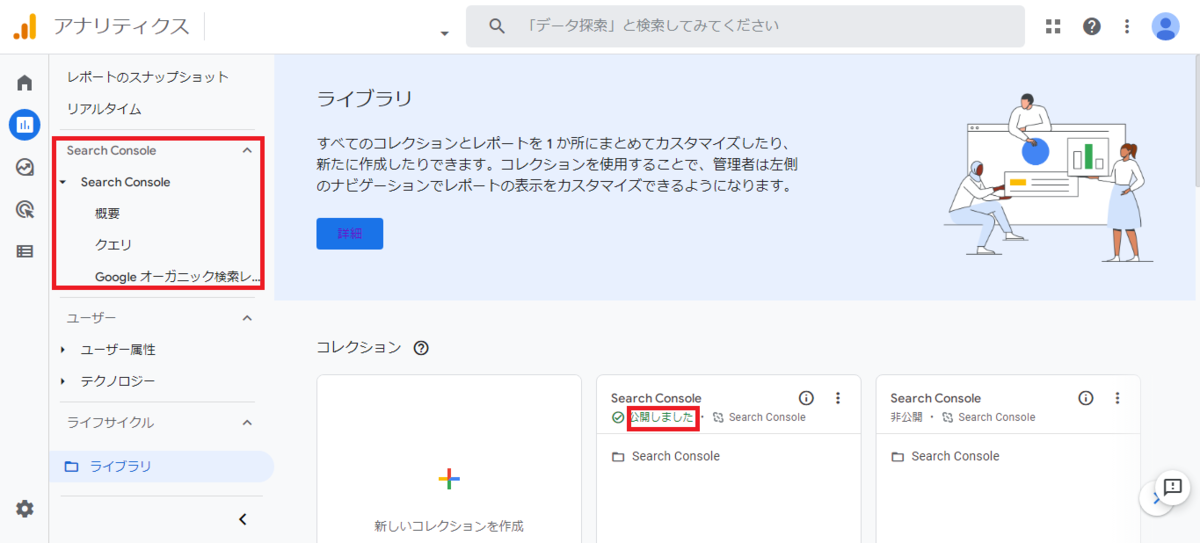Open the more options vertical dots in header
Screen dimensions: 1200x543
tap(1127, 26)
